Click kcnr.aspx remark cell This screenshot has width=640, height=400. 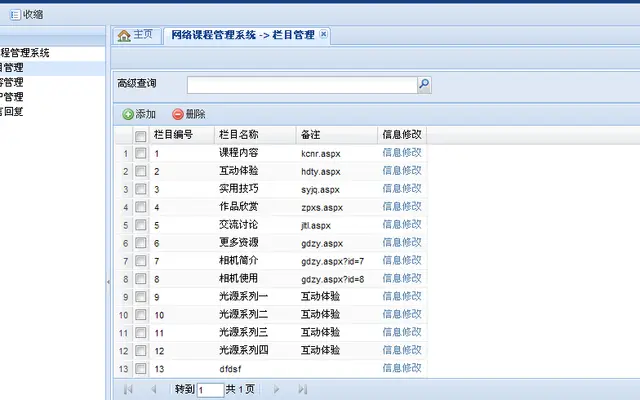coord(321,154)
